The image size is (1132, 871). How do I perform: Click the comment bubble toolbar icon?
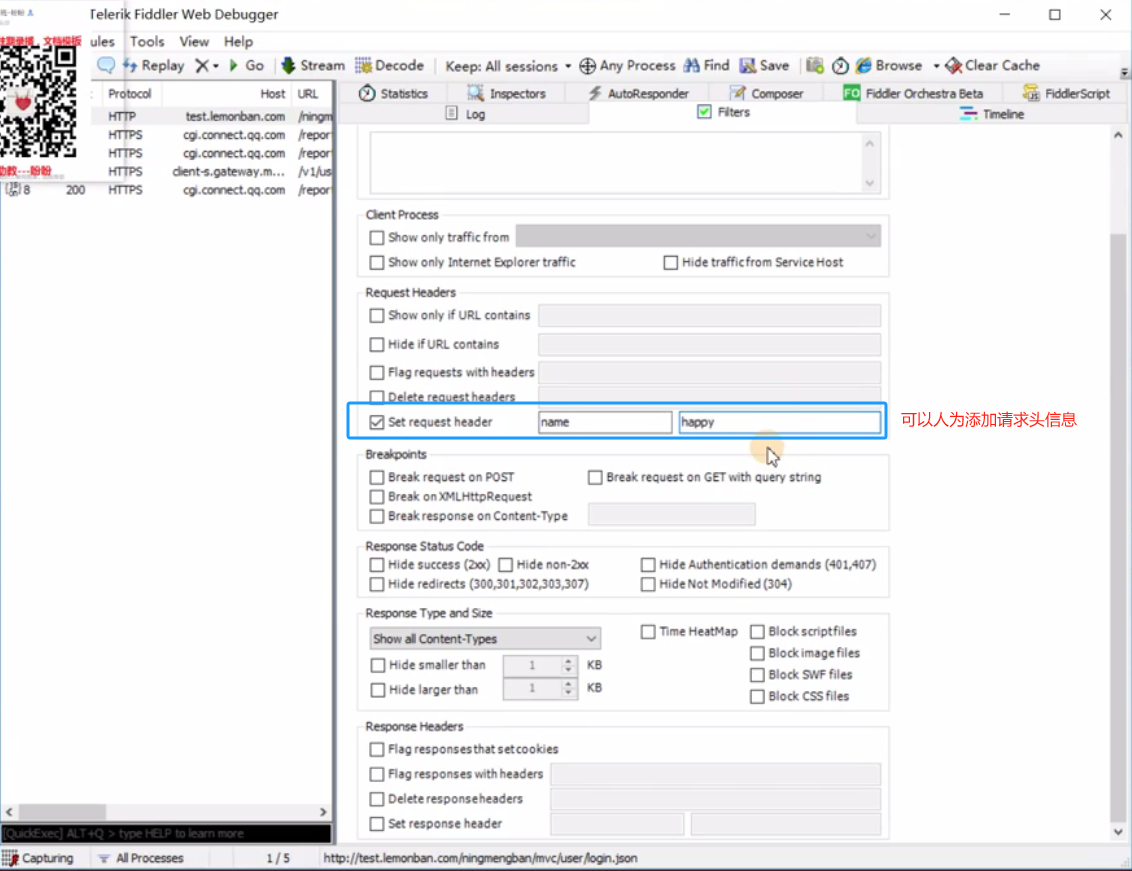tap(105, 66)
